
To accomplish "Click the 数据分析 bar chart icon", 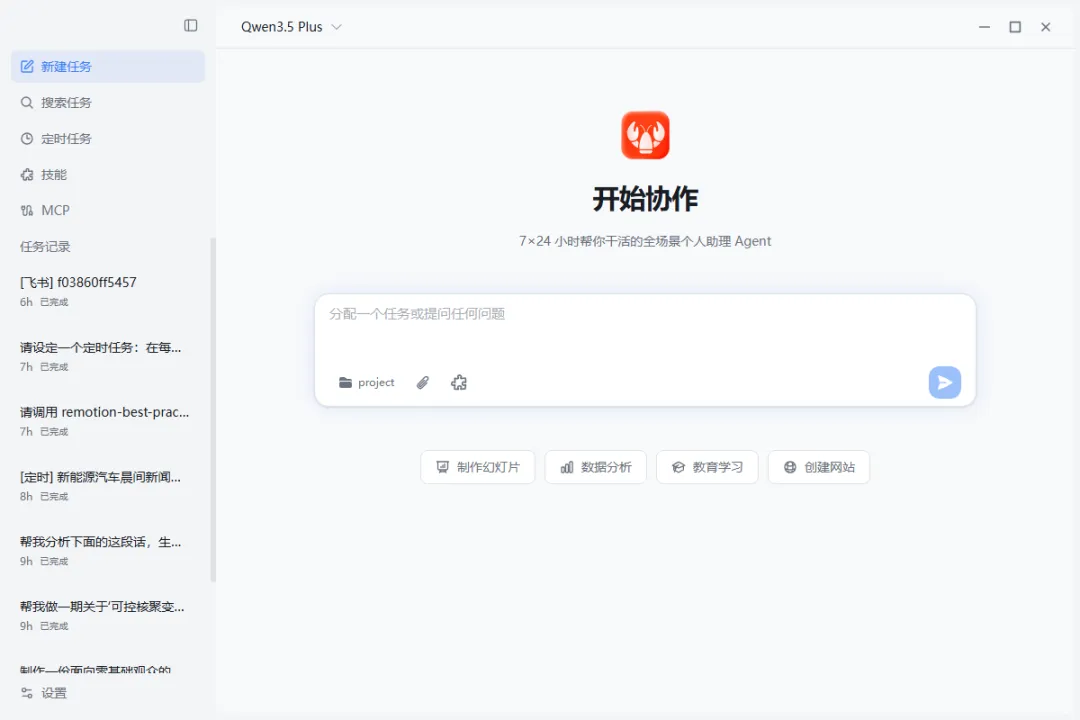I will (567, 467).
